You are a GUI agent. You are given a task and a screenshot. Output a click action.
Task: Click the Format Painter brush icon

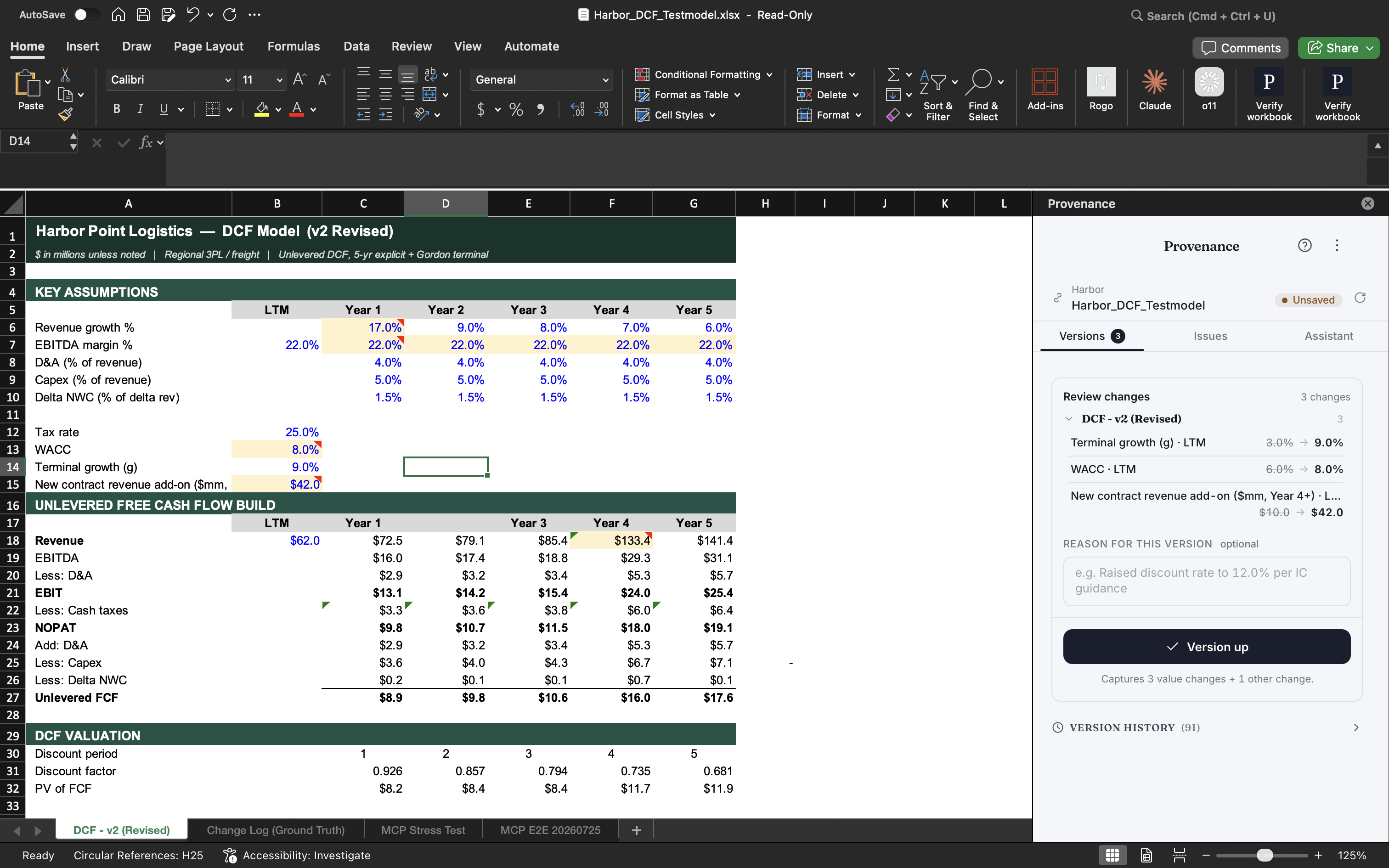point(65,115)
